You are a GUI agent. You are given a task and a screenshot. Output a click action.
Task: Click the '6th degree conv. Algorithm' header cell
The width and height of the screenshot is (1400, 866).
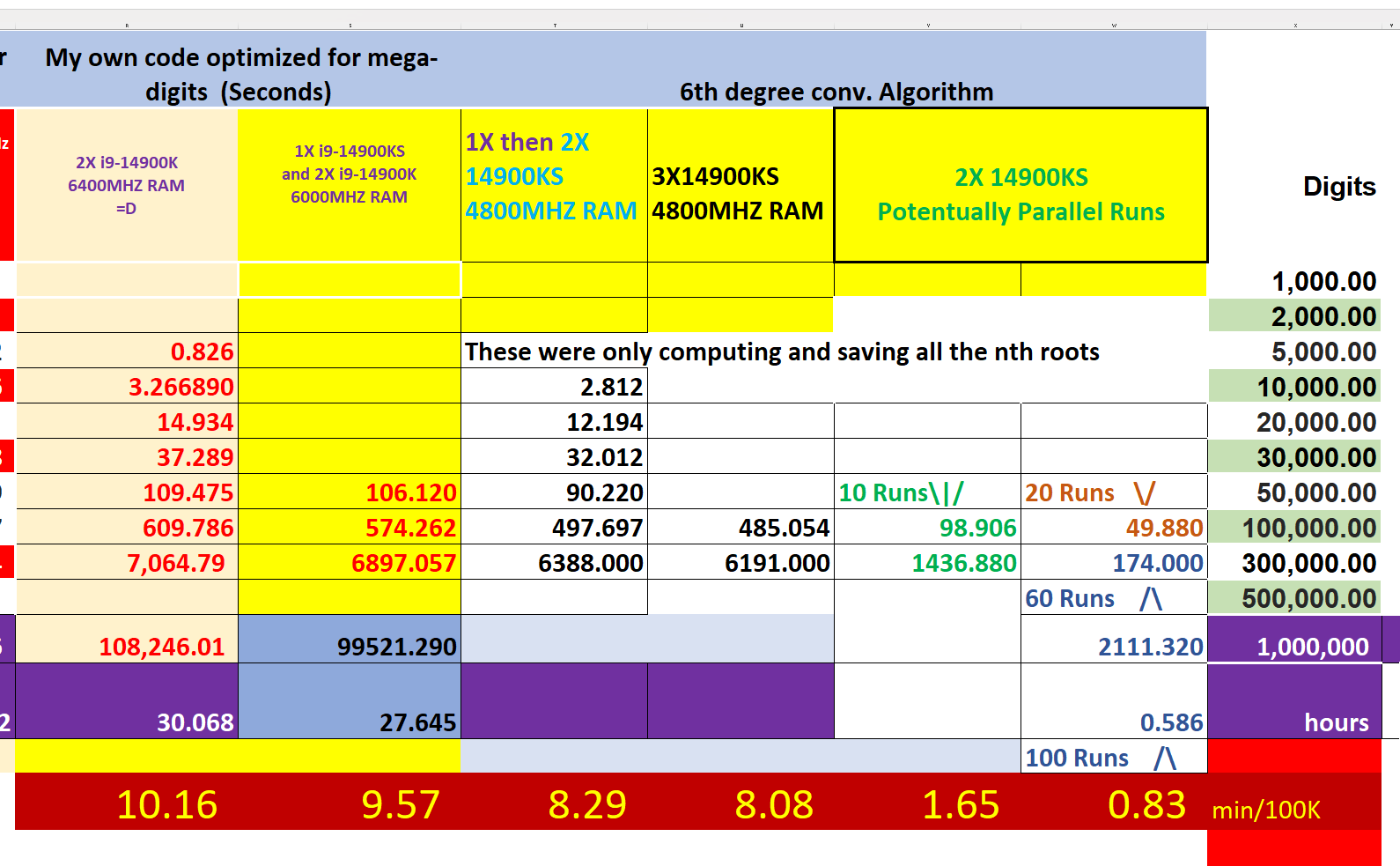coord(836,92)
